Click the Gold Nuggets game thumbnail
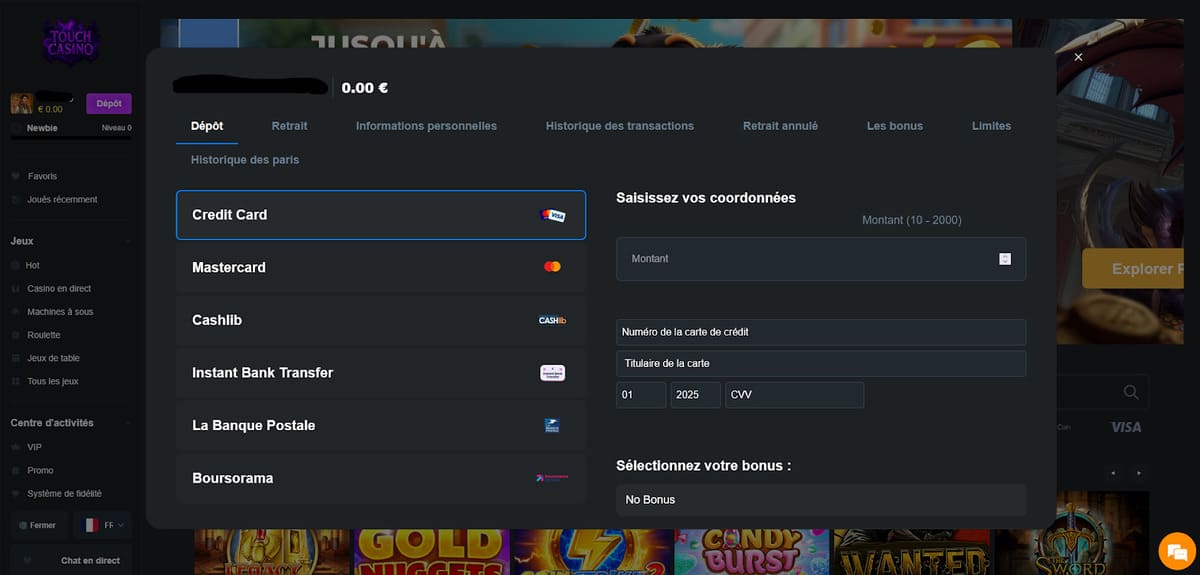The height and width of the screenshot is (575, 1200). pos(431,551)
